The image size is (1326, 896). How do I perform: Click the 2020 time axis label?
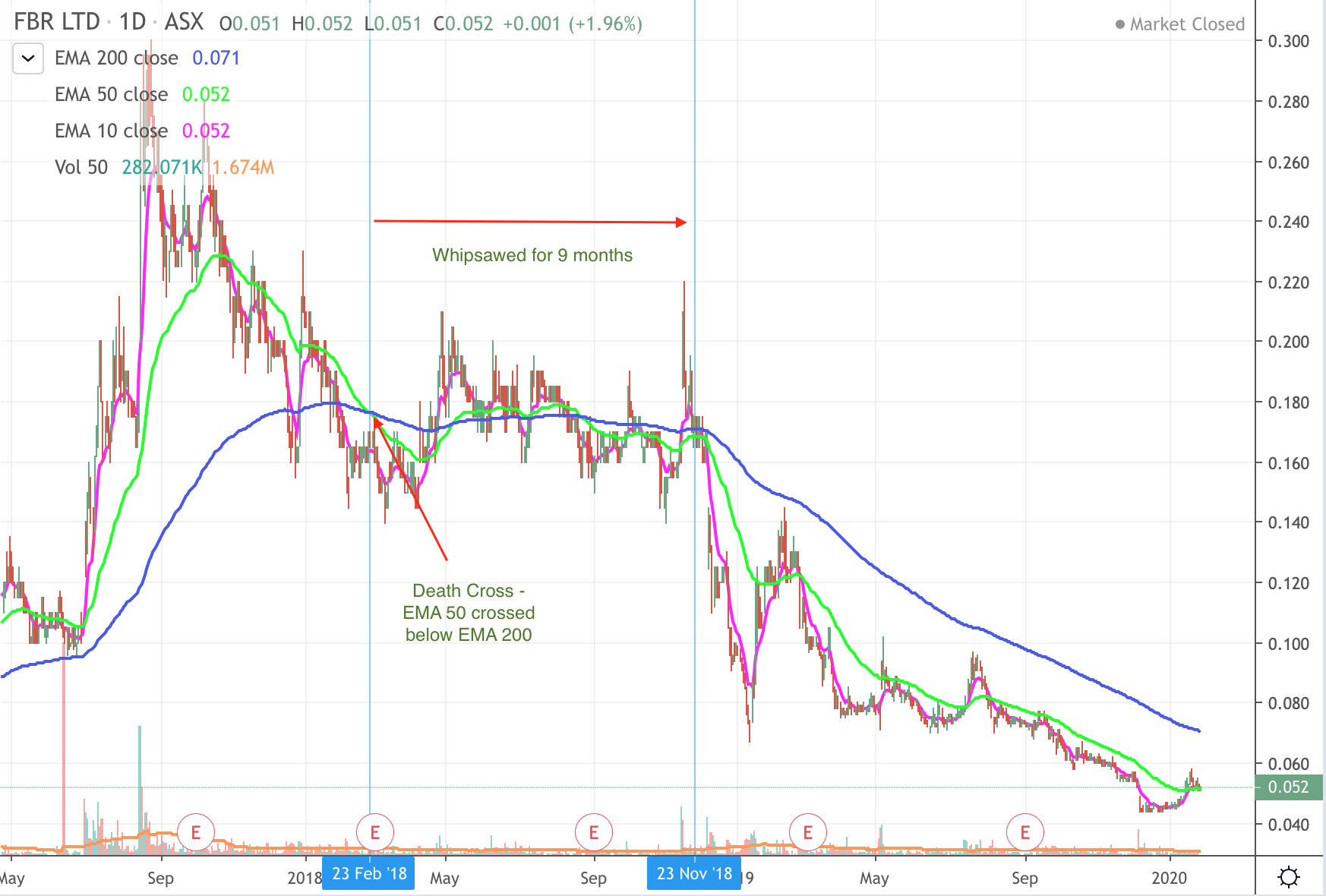[1169, 878]
